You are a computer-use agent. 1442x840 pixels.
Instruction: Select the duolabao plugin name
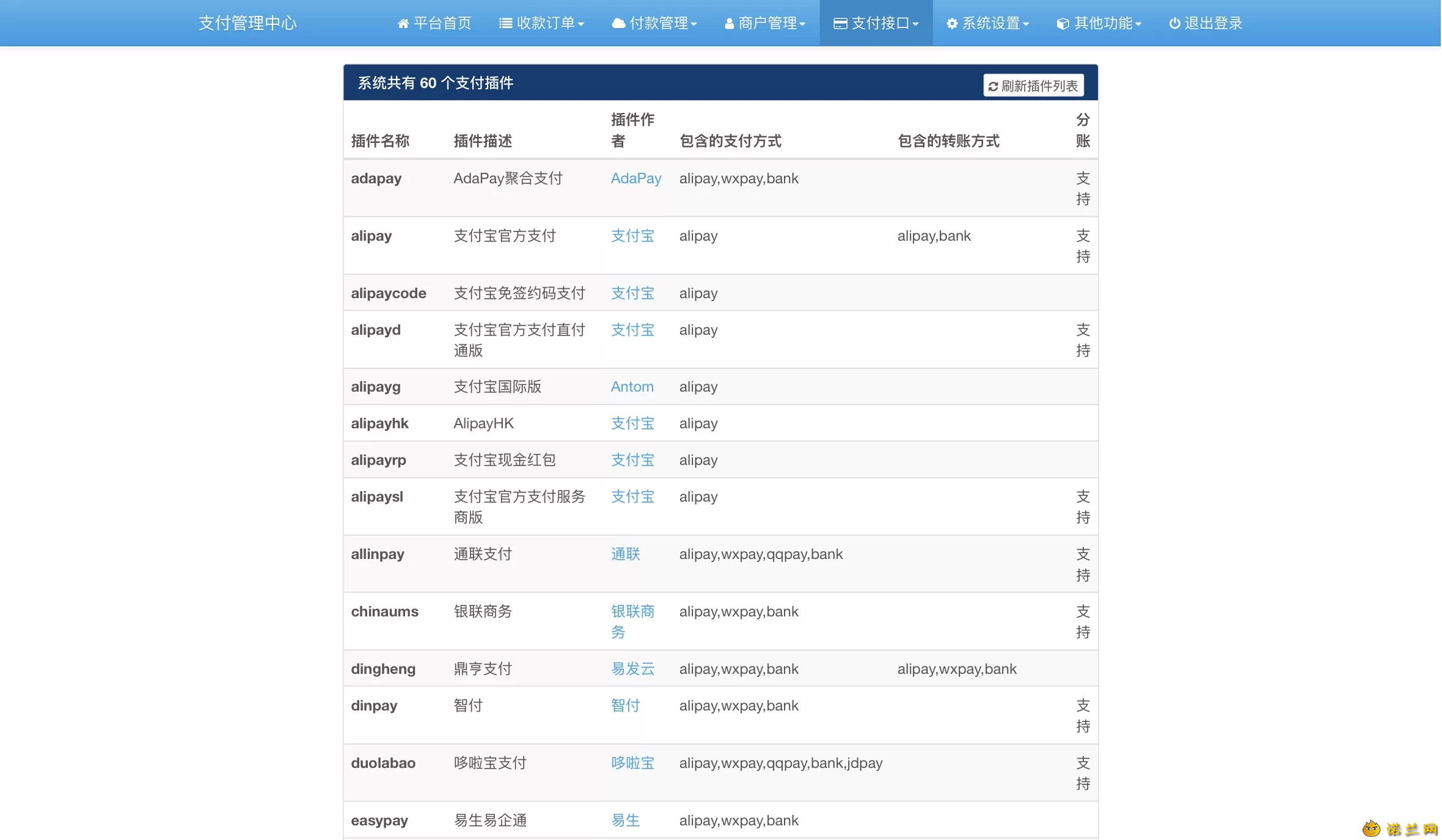pyautogui.click(x=383, y=763)
